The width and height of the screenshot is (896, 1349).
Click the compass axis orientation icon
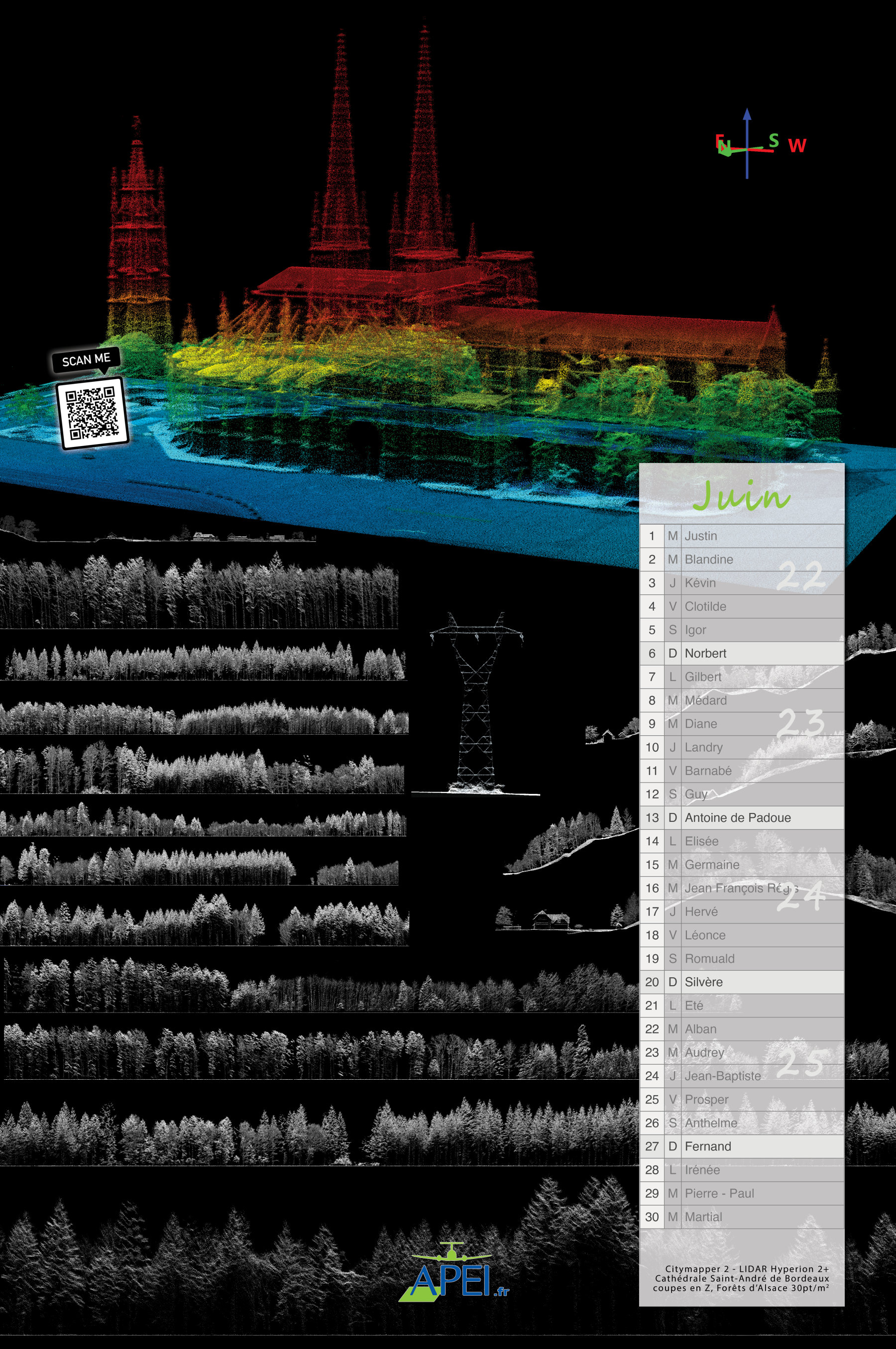click(x=760, y=143)
